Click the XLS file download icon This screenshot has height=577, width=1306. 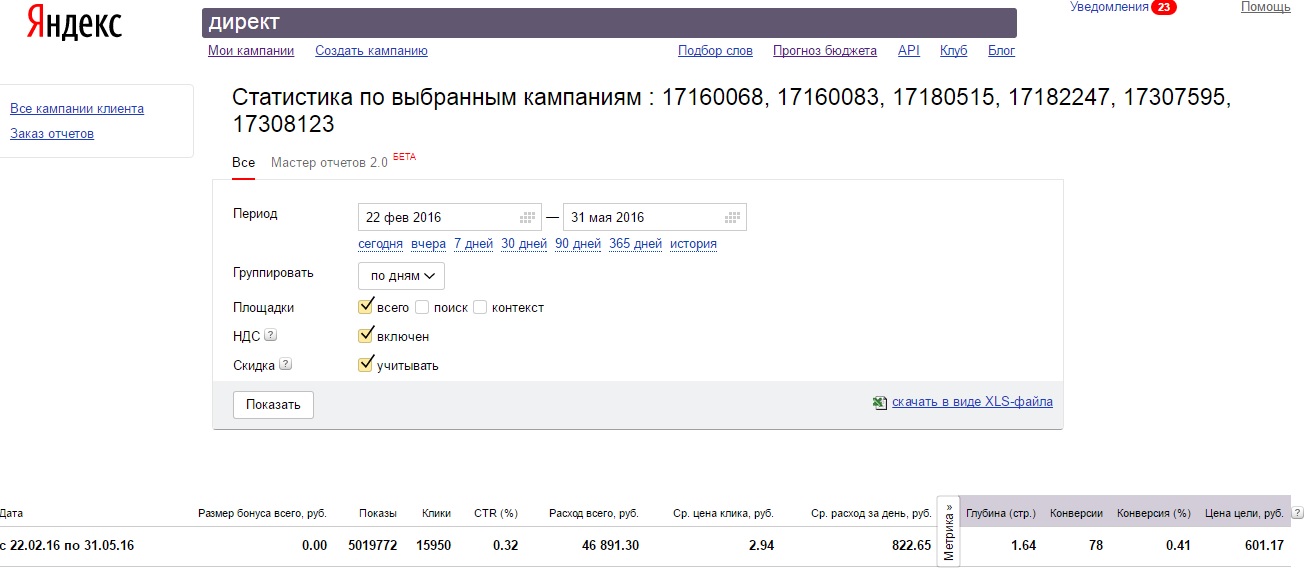880,402
